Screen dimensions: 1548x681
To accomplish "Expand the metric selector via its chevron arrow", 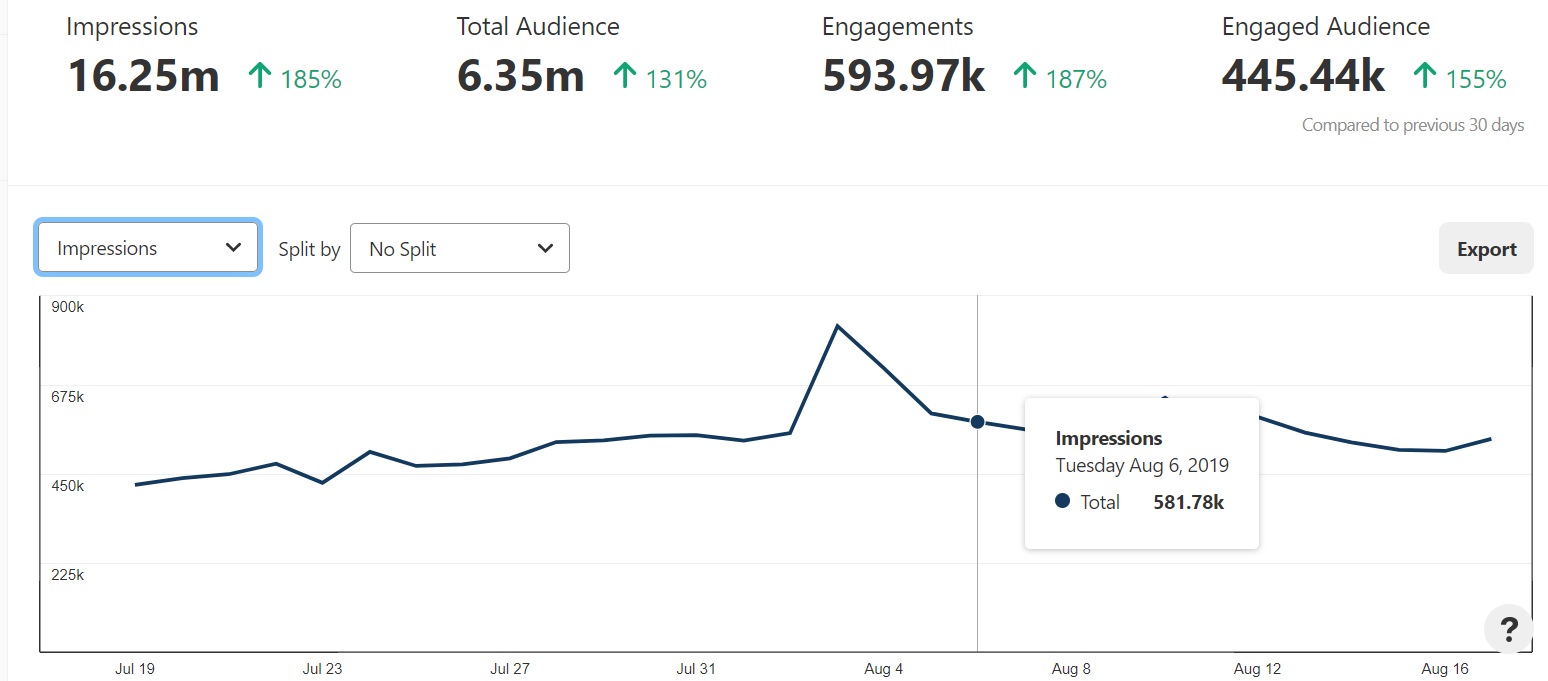I will click(x=233, y=247).
